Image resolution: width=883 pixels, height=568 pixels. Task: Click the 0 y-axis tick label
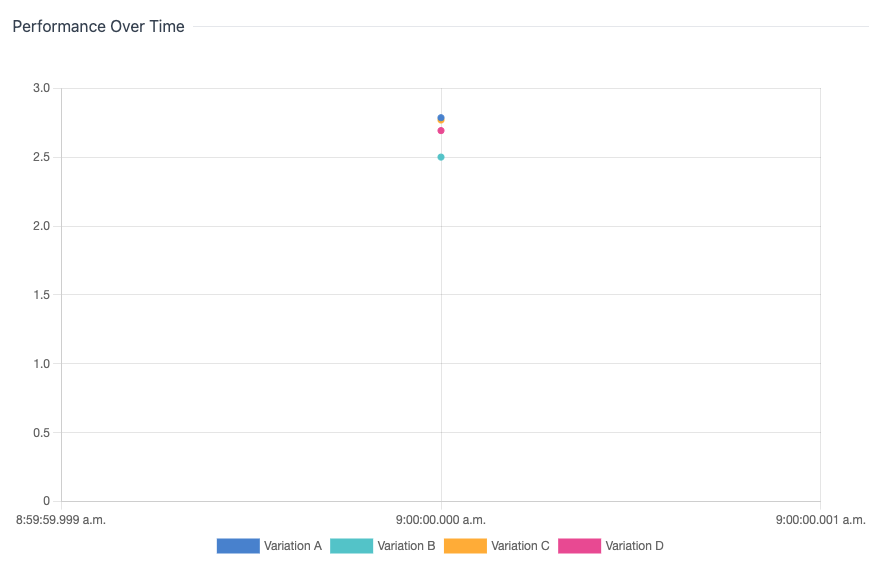[x=46, y=501]
